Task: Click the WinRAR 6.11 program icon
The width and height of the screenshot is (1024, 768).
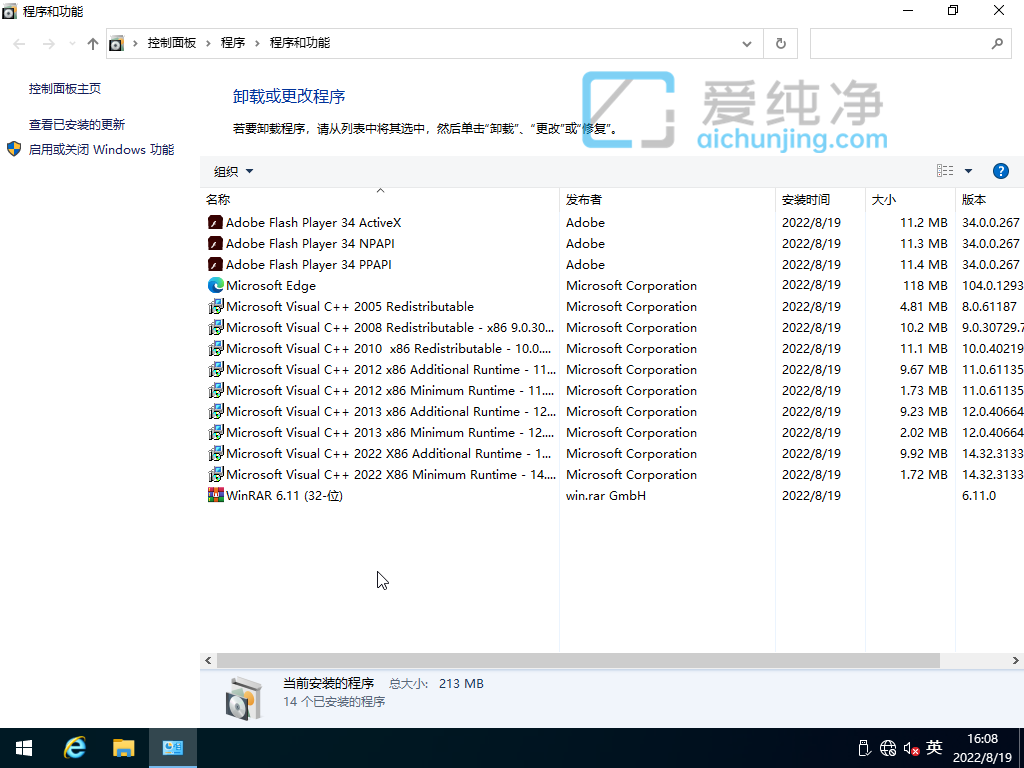Action: [x=216, y=495]
